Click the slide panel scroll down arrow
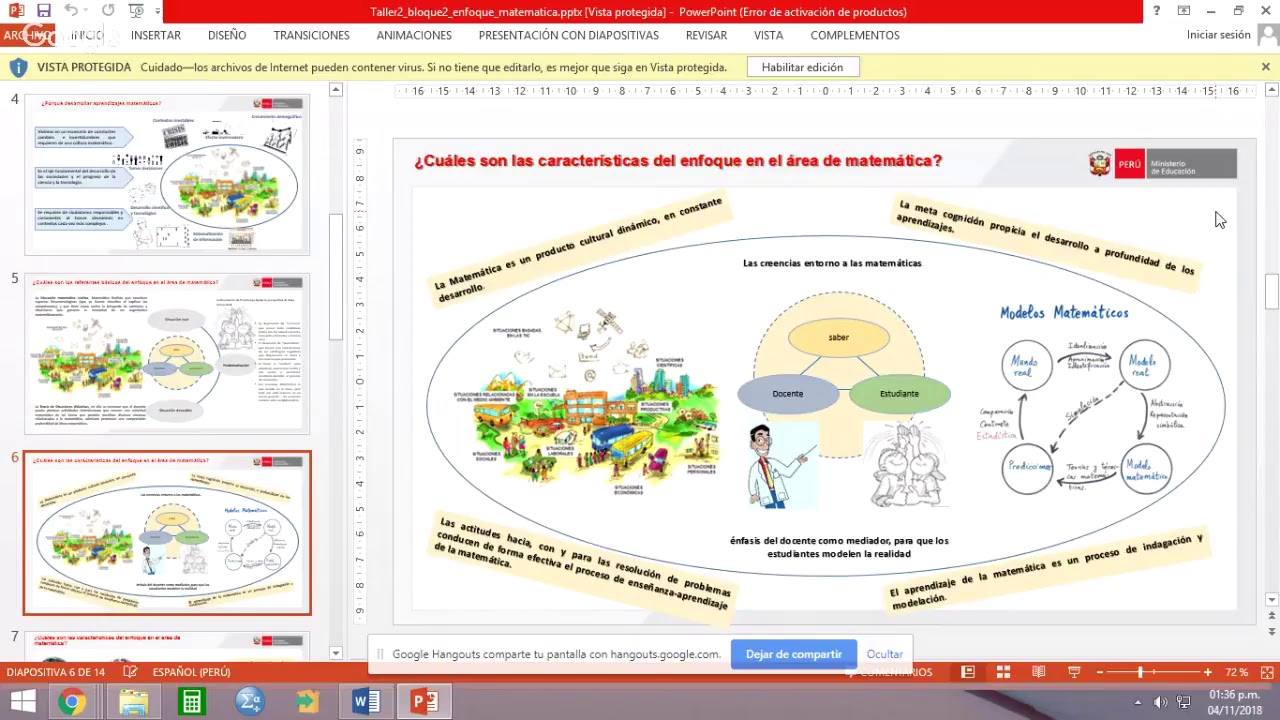This screenshot has height=720, width=1280. 336,653
